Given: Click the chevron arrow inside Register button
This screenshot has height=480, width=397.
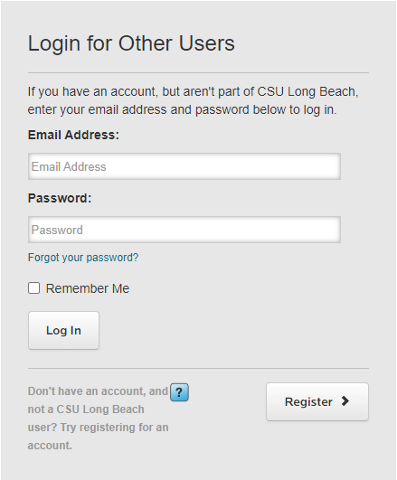Looking at the screenshot, I should 345,401.
